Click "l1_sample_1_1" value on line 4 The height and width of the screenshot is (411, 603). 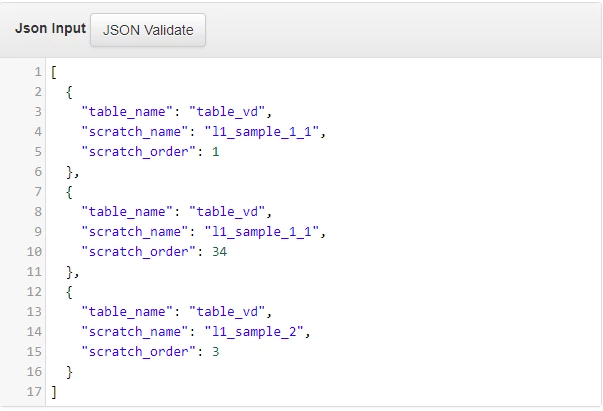(262, 132)
